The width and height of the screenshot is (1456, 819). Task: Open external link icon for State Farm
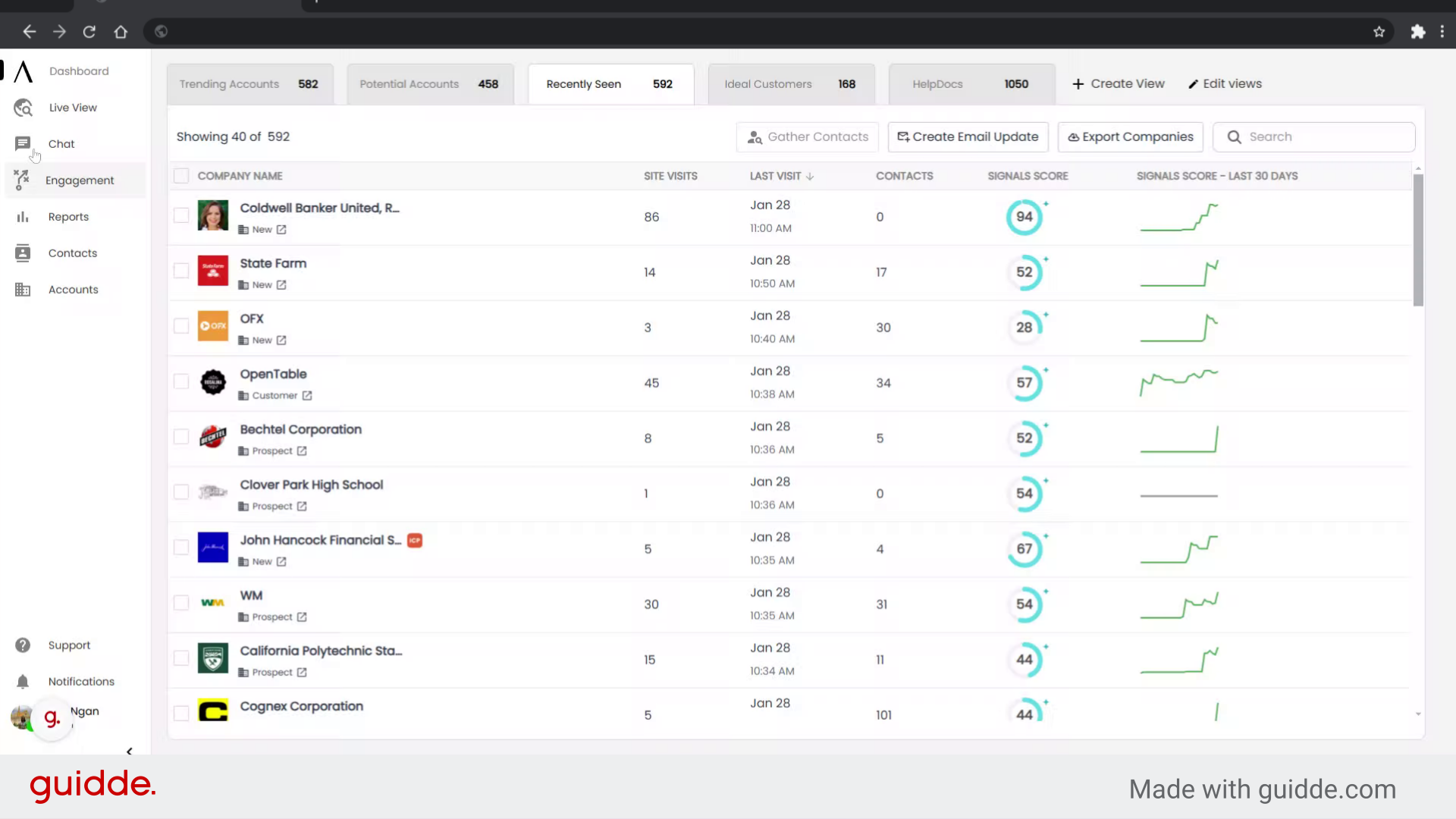[281, 285]
